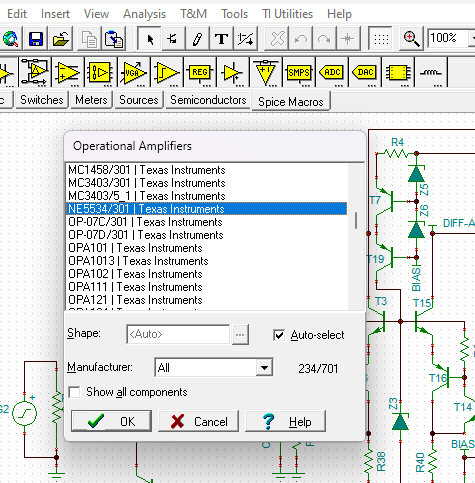Screen dimensions: 475x483
Task: Select the wire drawing pen tool
Action: [x=197, y=39]
